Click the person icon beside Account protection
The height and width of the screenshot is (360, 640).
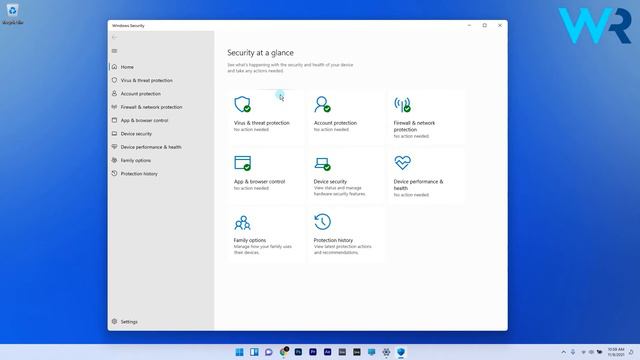tap(114, 93)
